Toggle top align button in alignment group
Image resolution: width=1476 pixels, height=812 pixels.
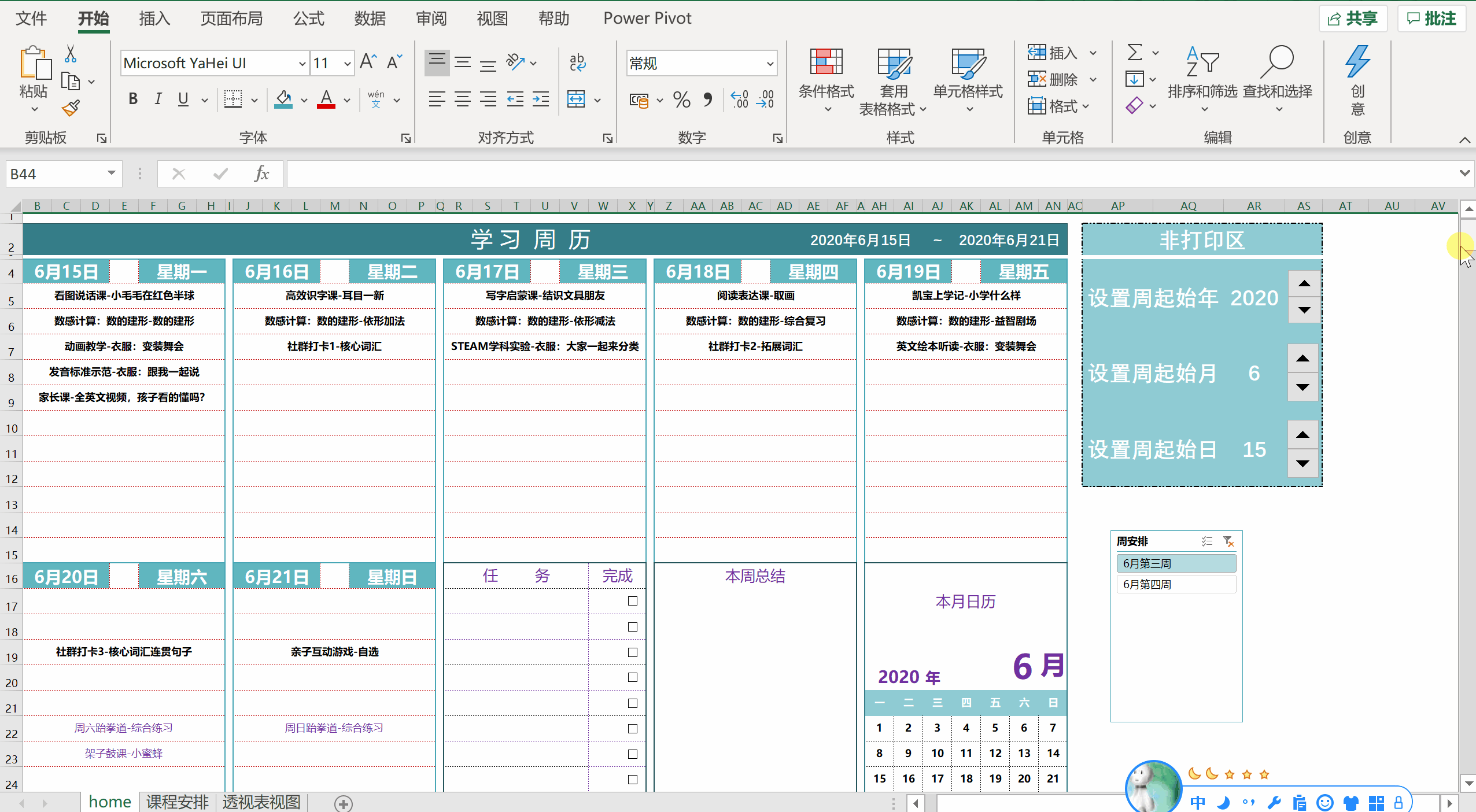[x=437, y=62]
